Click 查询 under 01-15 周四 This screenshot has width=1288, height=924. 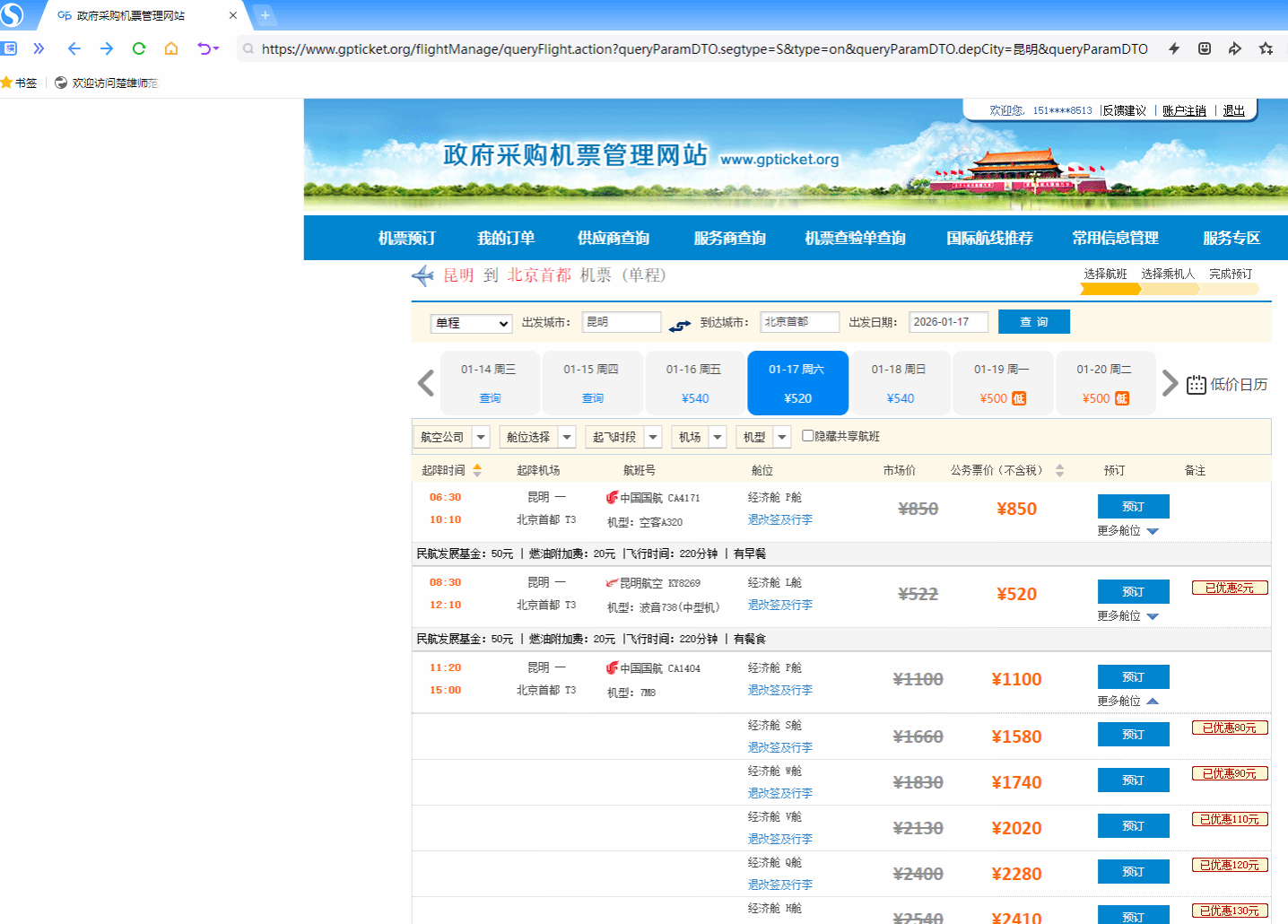coord(592,398)
